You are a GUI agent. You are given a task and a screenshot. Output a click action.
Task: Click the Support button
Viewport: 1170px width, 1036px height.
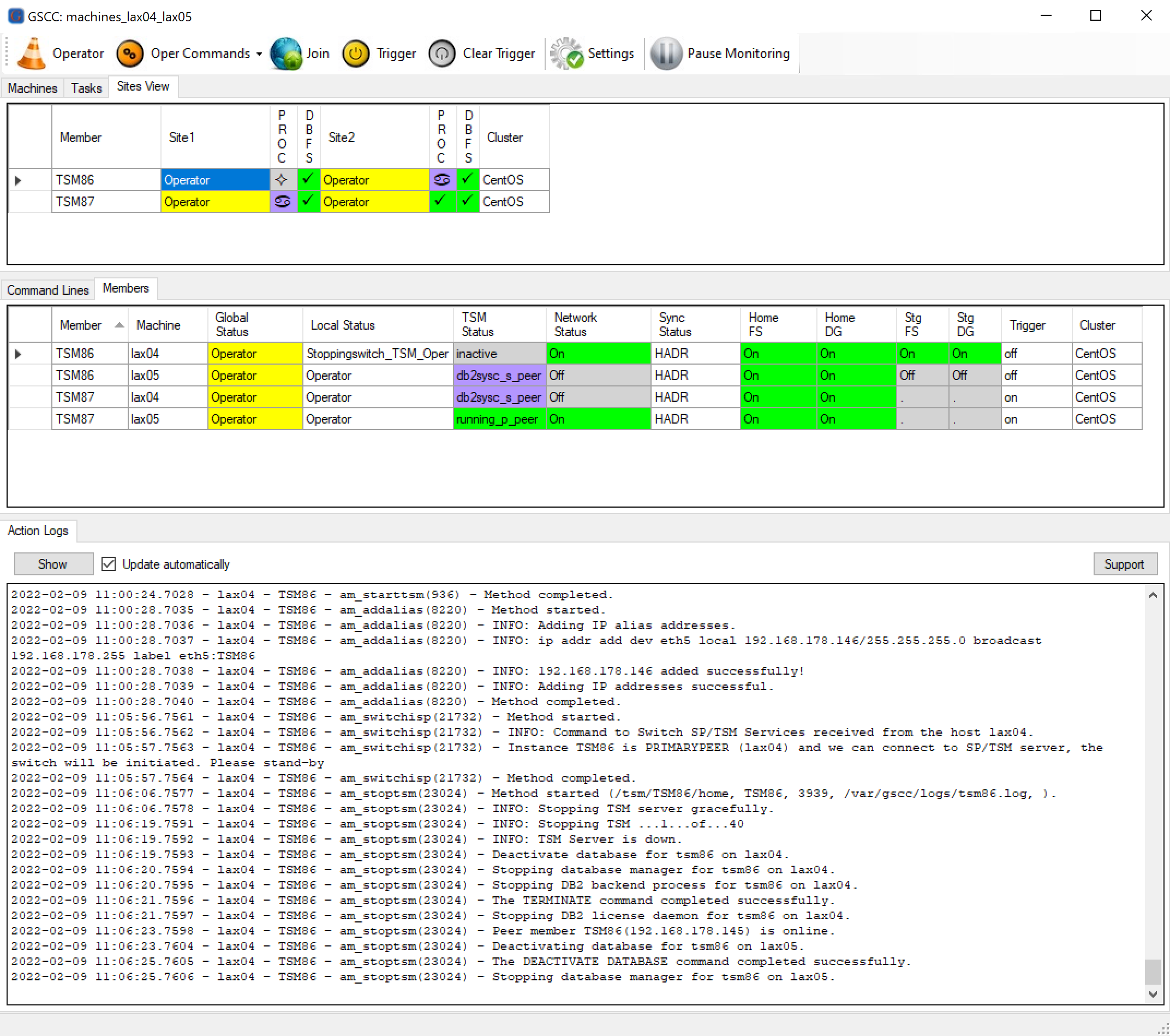coord(1122,563)
